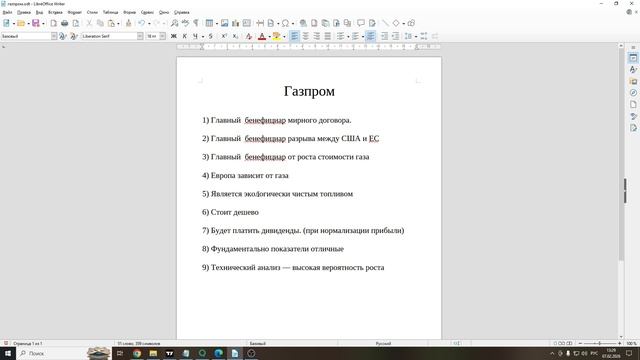The height and width of the screenshot is (360, 640).
Task: Undo the last action
Action: tap(141, 23)
